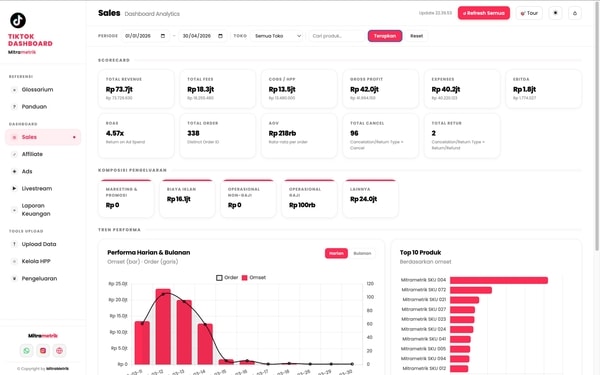
Task: Expand the Semua Toko store dropdown
Action: coord(278,36)
